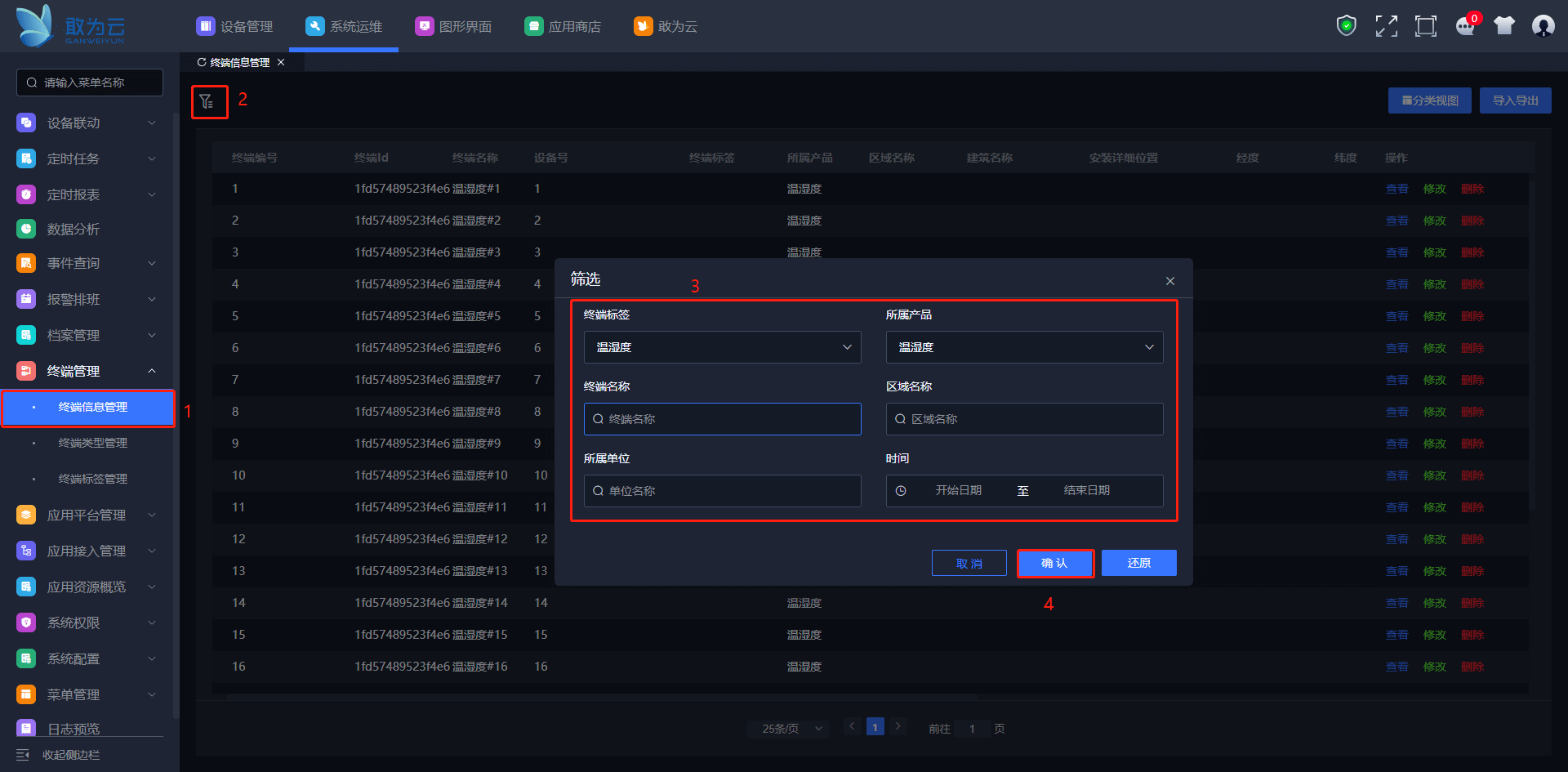Click the theme shirt icon

(1503, 26)
